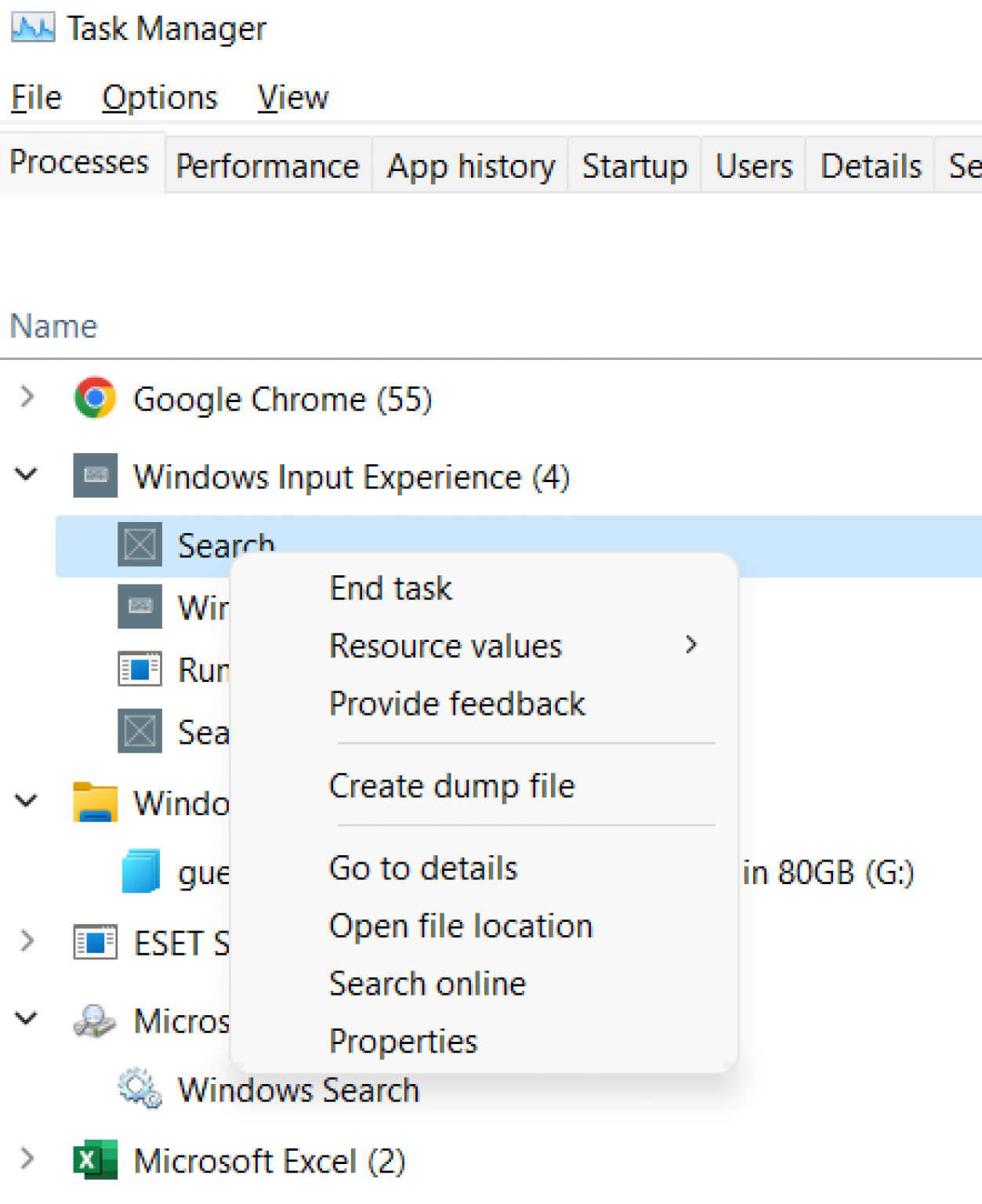The width and height of the screenshot is (982, 1204).
Task: Click the Search process placeholder icon
Action: click(139, 544)
